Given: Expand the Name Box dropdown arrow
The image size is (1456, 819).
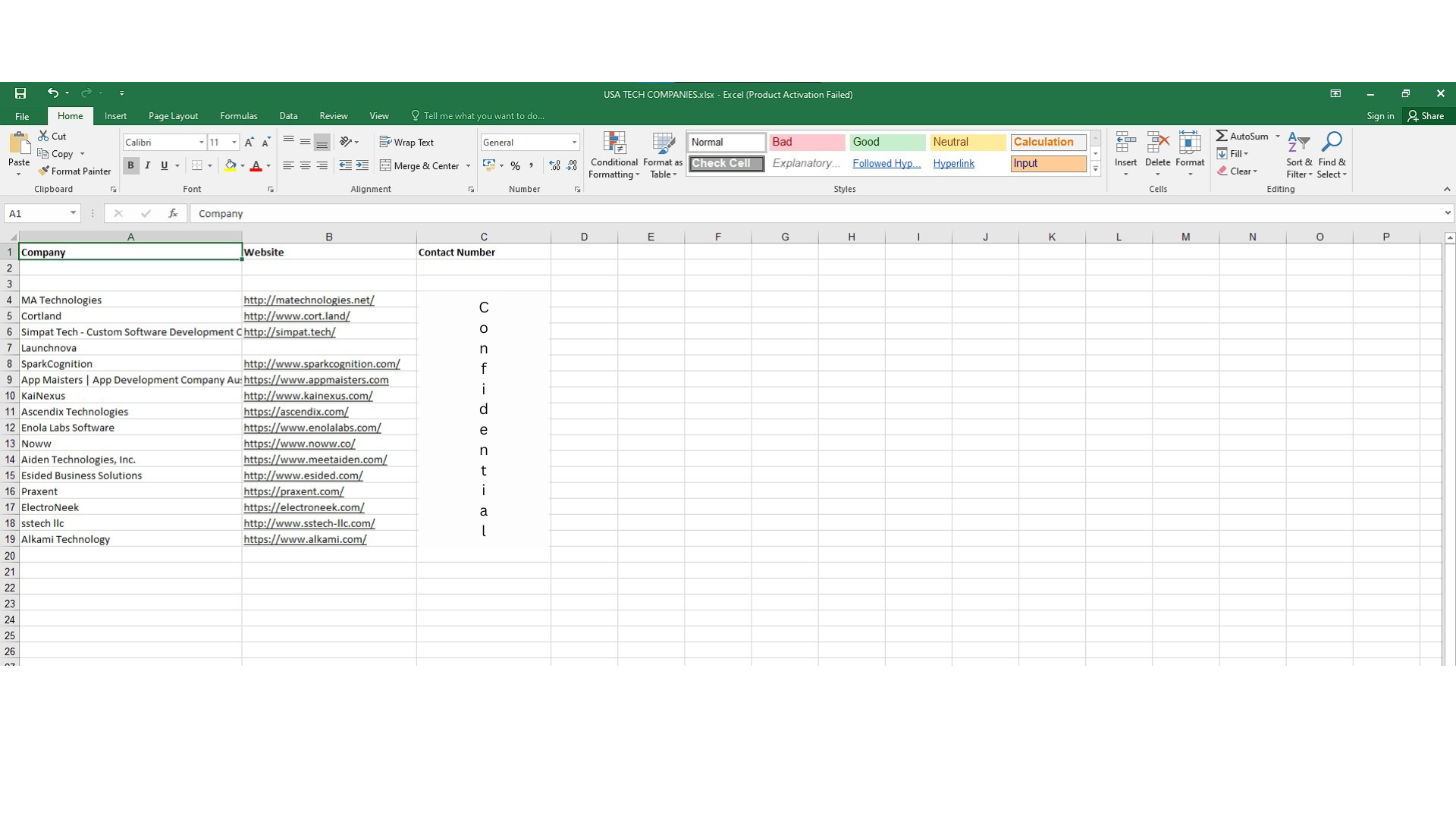Looking at the screenshot, I should pyautogui.click(x=73, y=214).
